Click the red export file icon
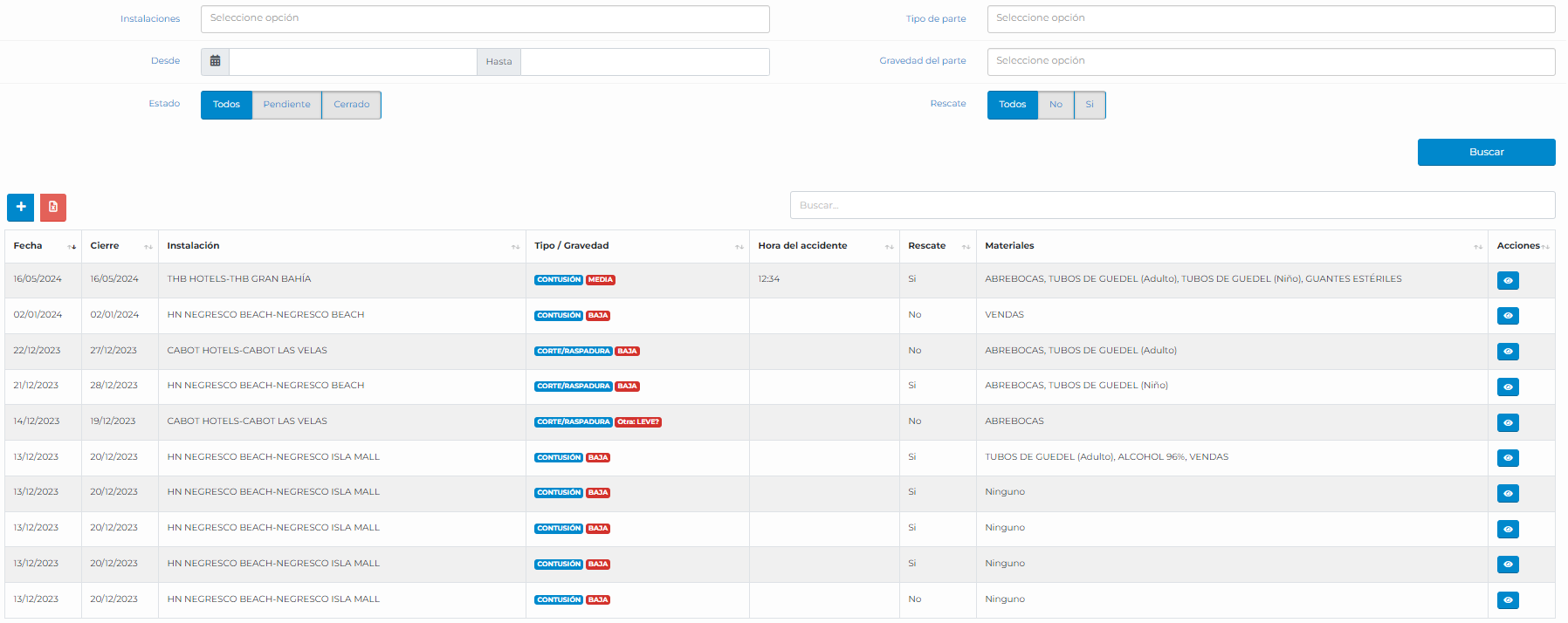 click(x=53, y=207)
